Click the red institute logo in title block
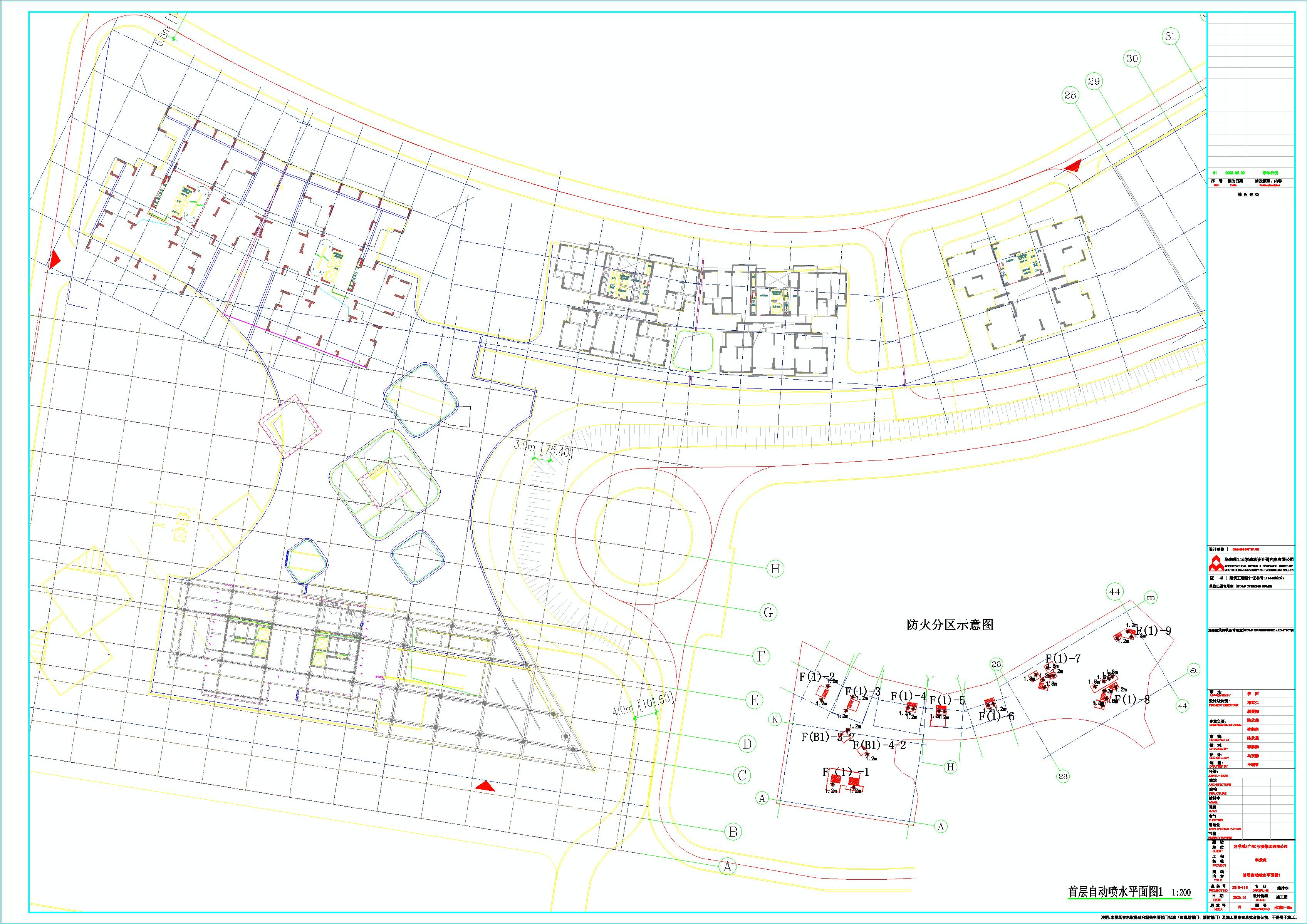 1216,563
